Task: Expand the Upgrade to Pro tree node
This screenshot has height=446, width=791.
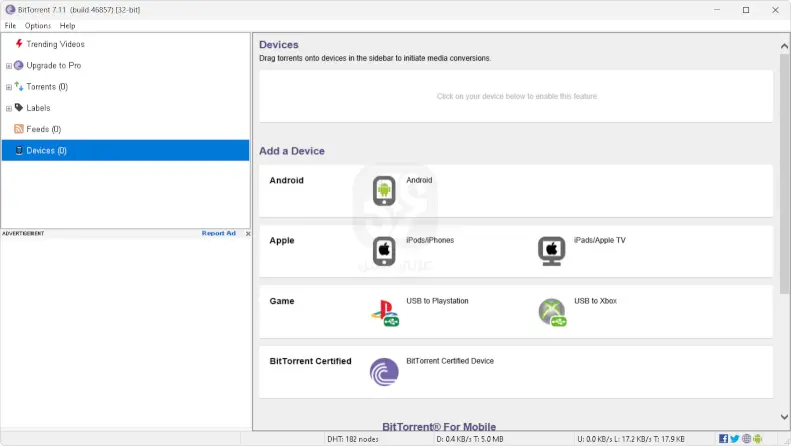Action: 9,66
